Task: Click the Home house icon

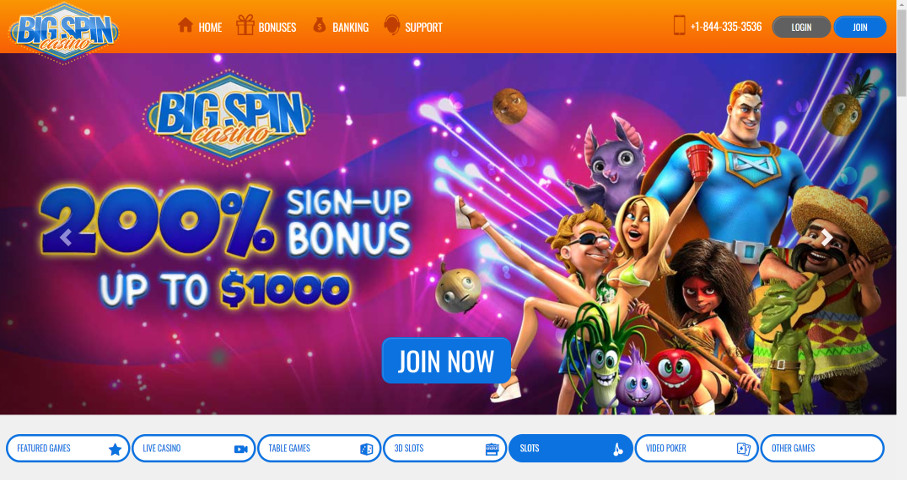Action: pos(185,25)
